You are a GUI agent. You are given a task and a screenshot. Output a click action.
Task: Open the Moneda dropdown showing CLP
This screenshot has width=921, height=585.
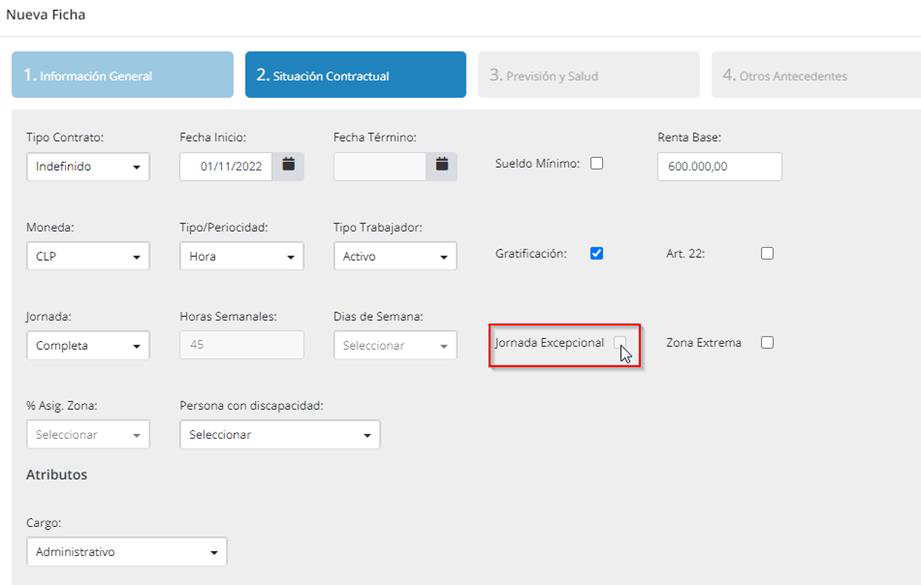88,257
